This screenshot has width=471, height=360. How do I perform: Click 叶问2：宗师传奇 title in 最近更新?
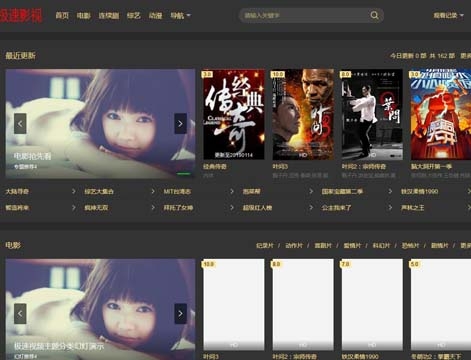click(364, 166)
